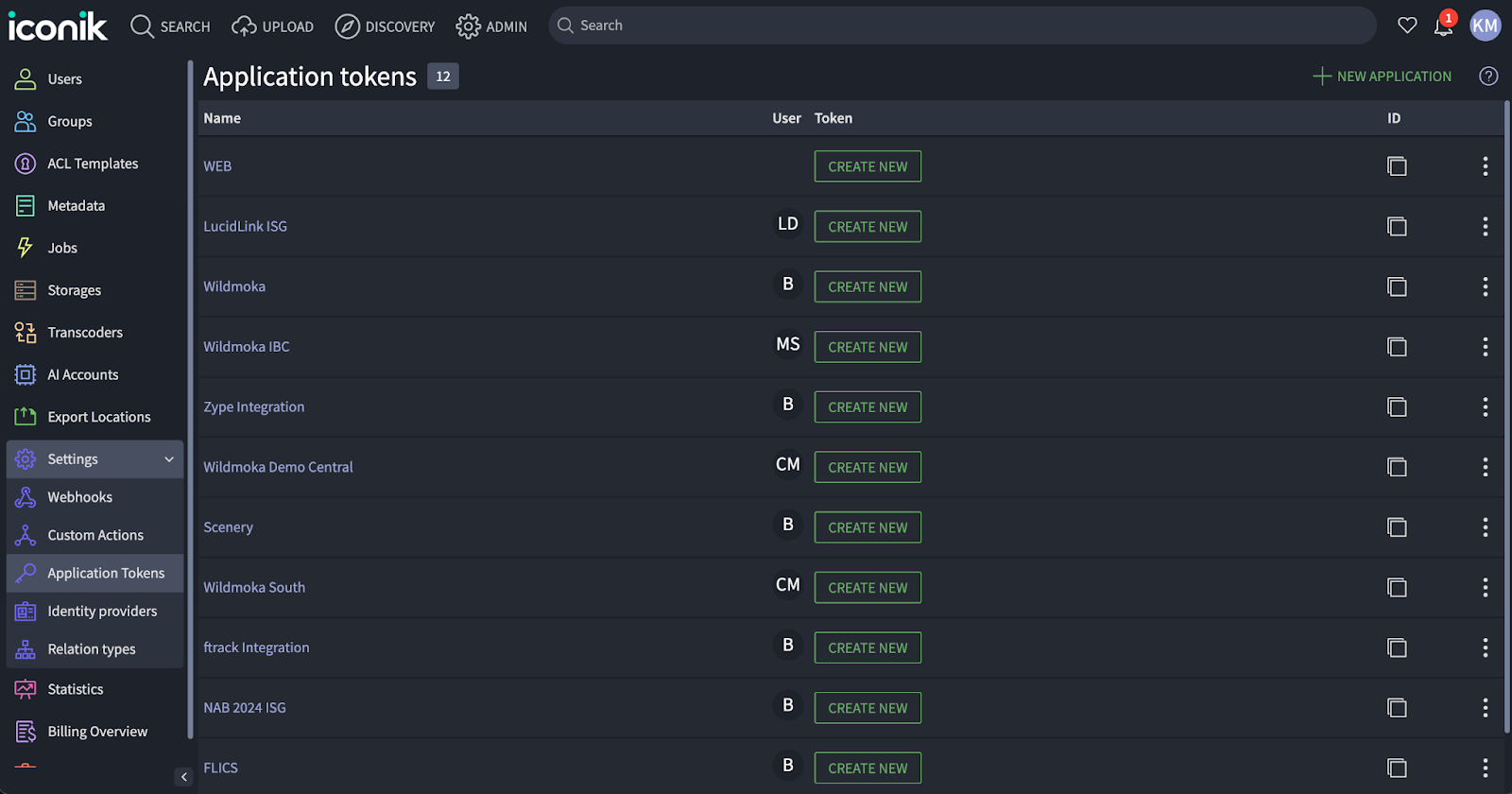
Task: Click the MS user avatar on Wildmoka IBC
Action: [788, 344]
